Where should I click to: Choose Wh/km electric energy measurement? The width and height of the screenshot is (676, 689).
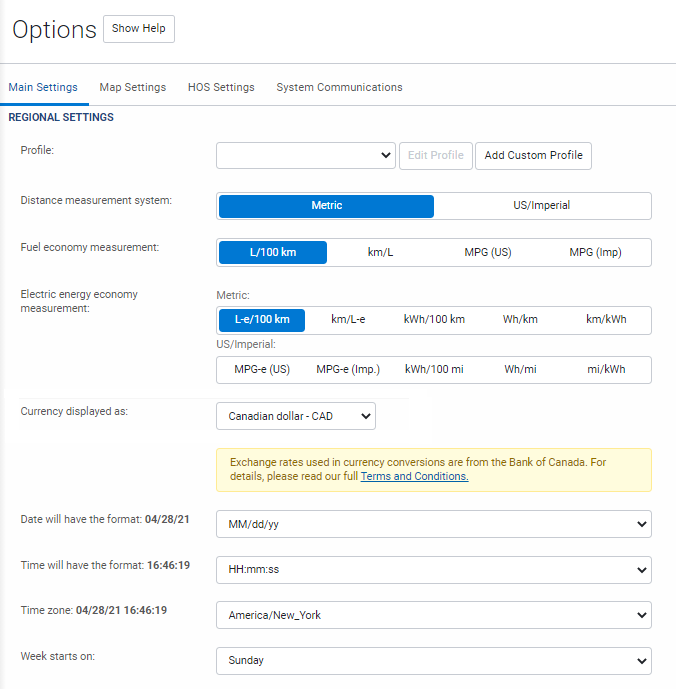[520, 320]
